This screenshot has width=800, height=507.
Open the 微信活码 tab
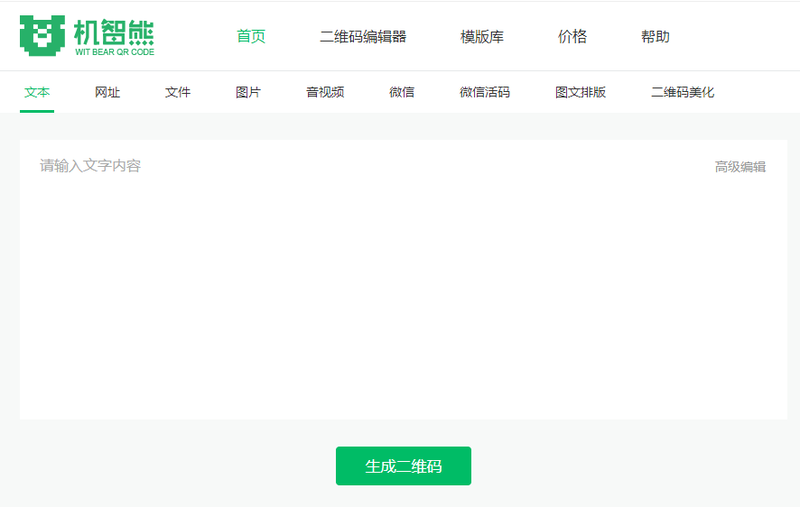[484, 92]
